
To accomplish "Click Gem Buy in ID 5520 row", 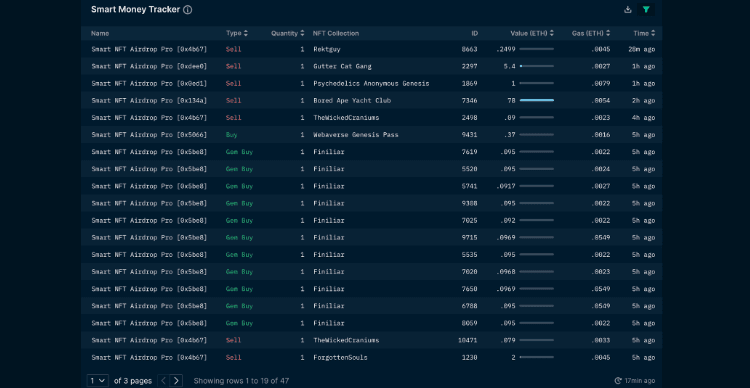I will click(x=239, y=169).
